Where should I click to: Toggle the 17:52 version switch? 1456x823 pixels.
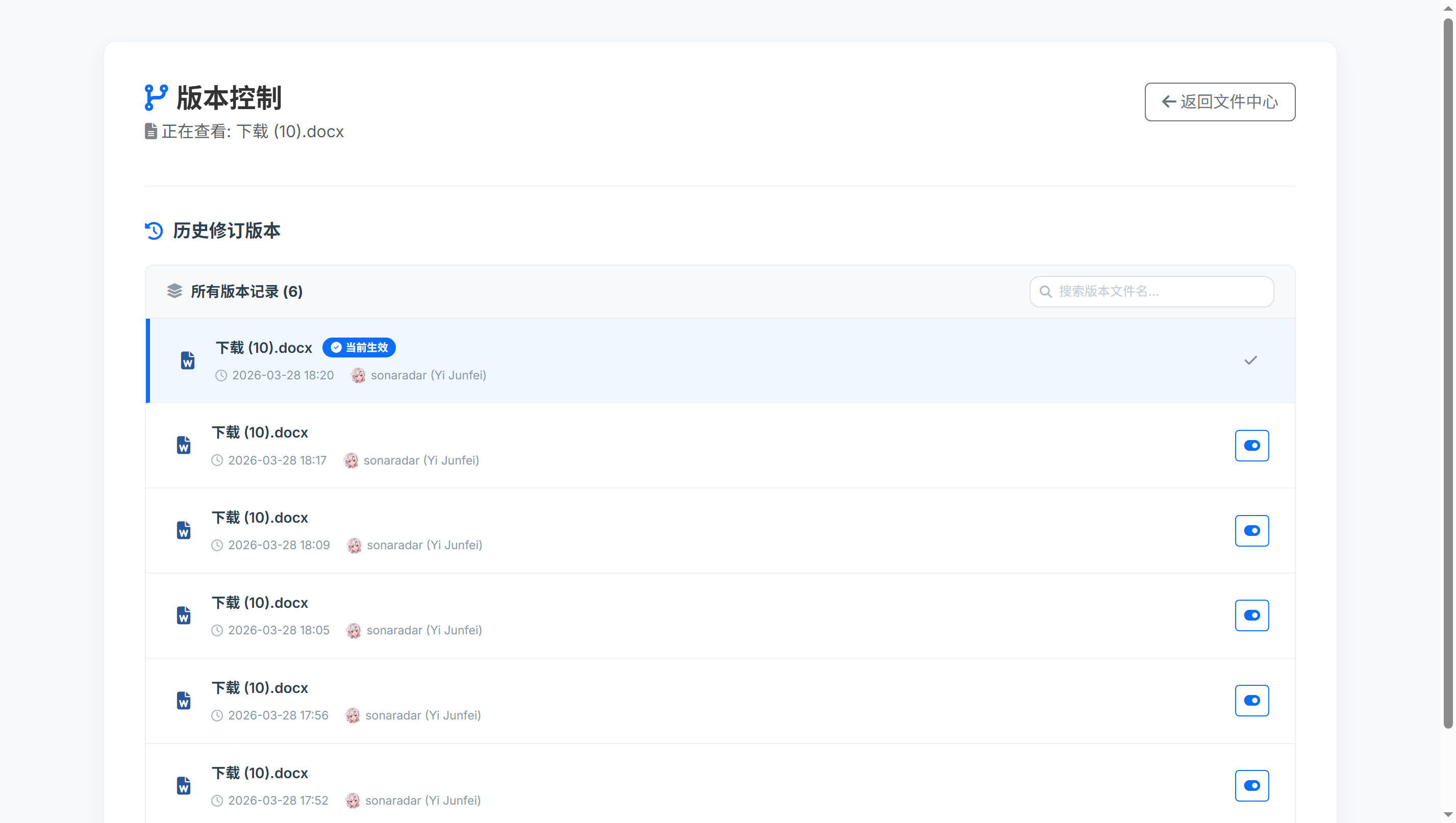pos(1251,785)
